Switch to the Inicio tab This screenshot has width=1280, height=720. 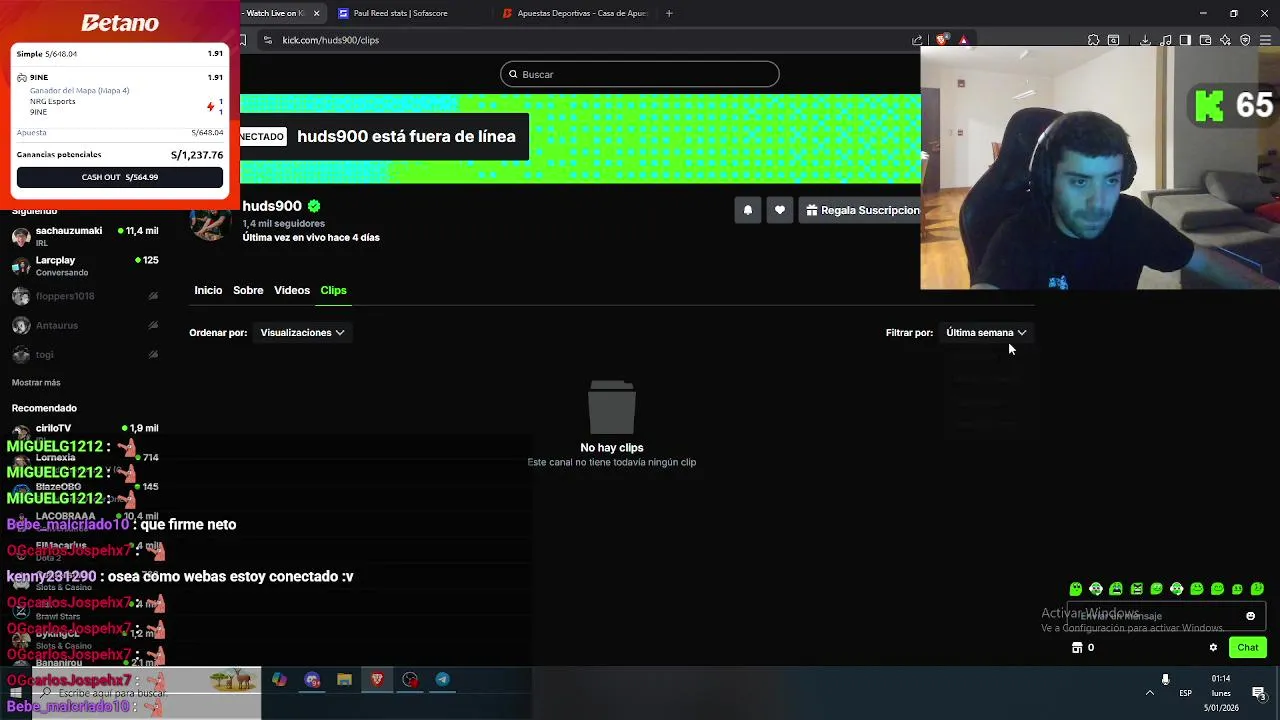pos(208,290)
